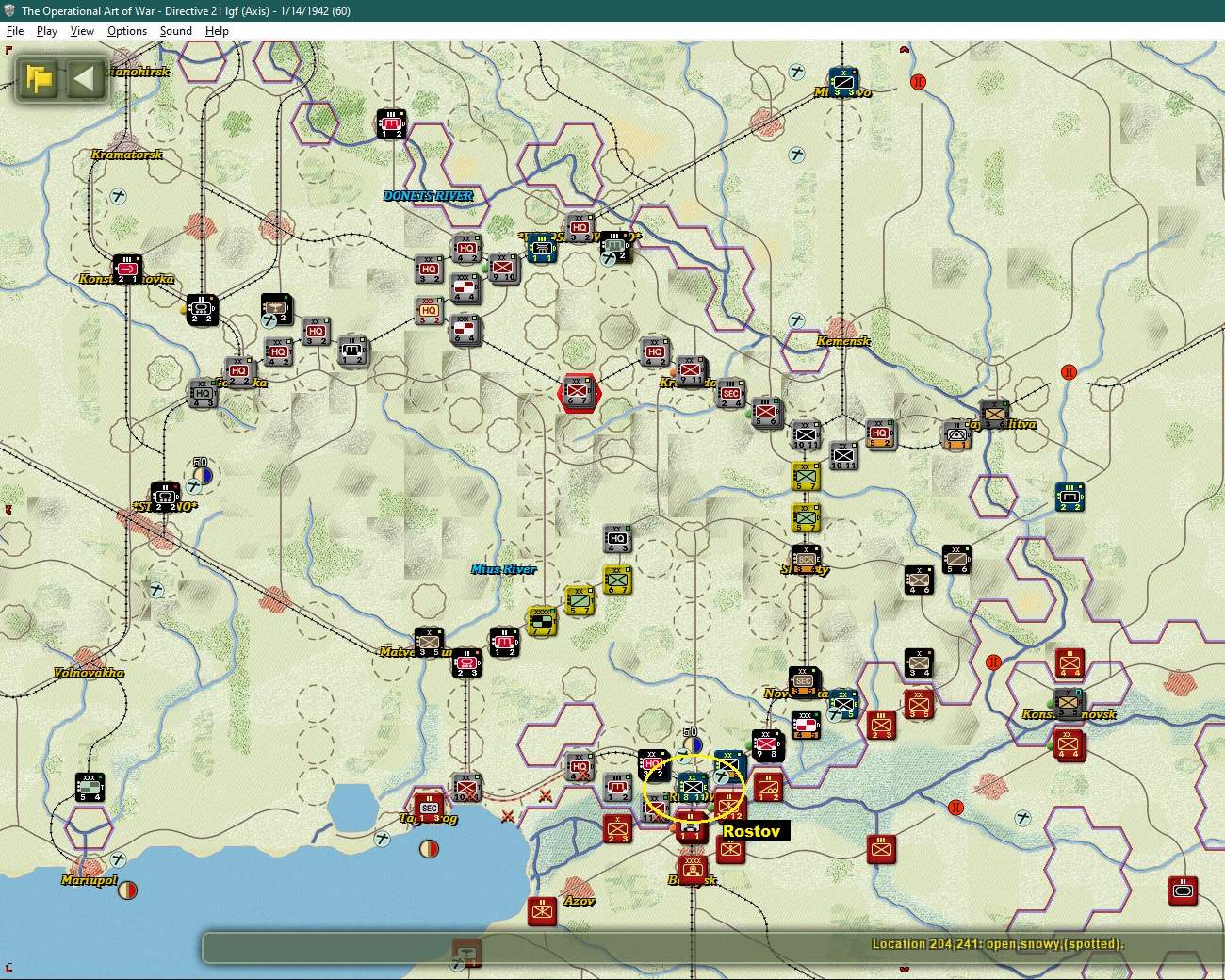Click the Kamensk city label
This screenshot has width=1225, height=980.
click(x=843, y=341)
